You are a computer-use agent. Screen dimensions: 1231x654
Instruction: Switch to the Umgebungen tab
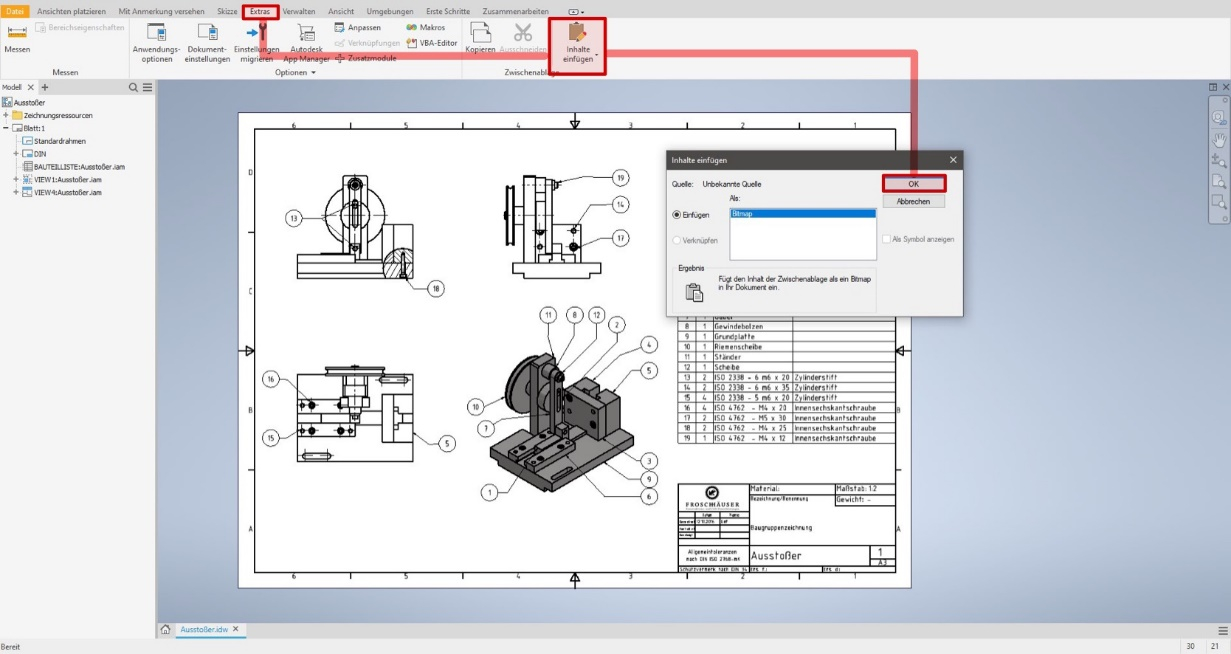390,11
